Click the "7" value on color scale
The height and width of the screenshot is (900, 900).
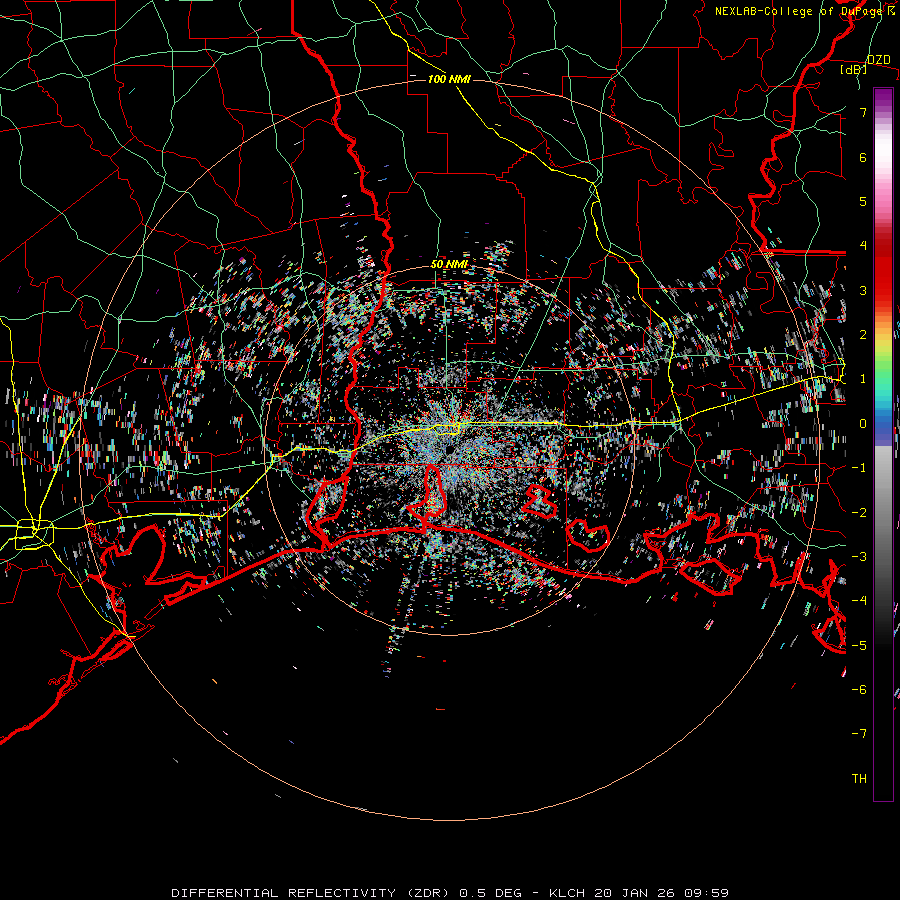pyautogui.click(x=863, y=112)
